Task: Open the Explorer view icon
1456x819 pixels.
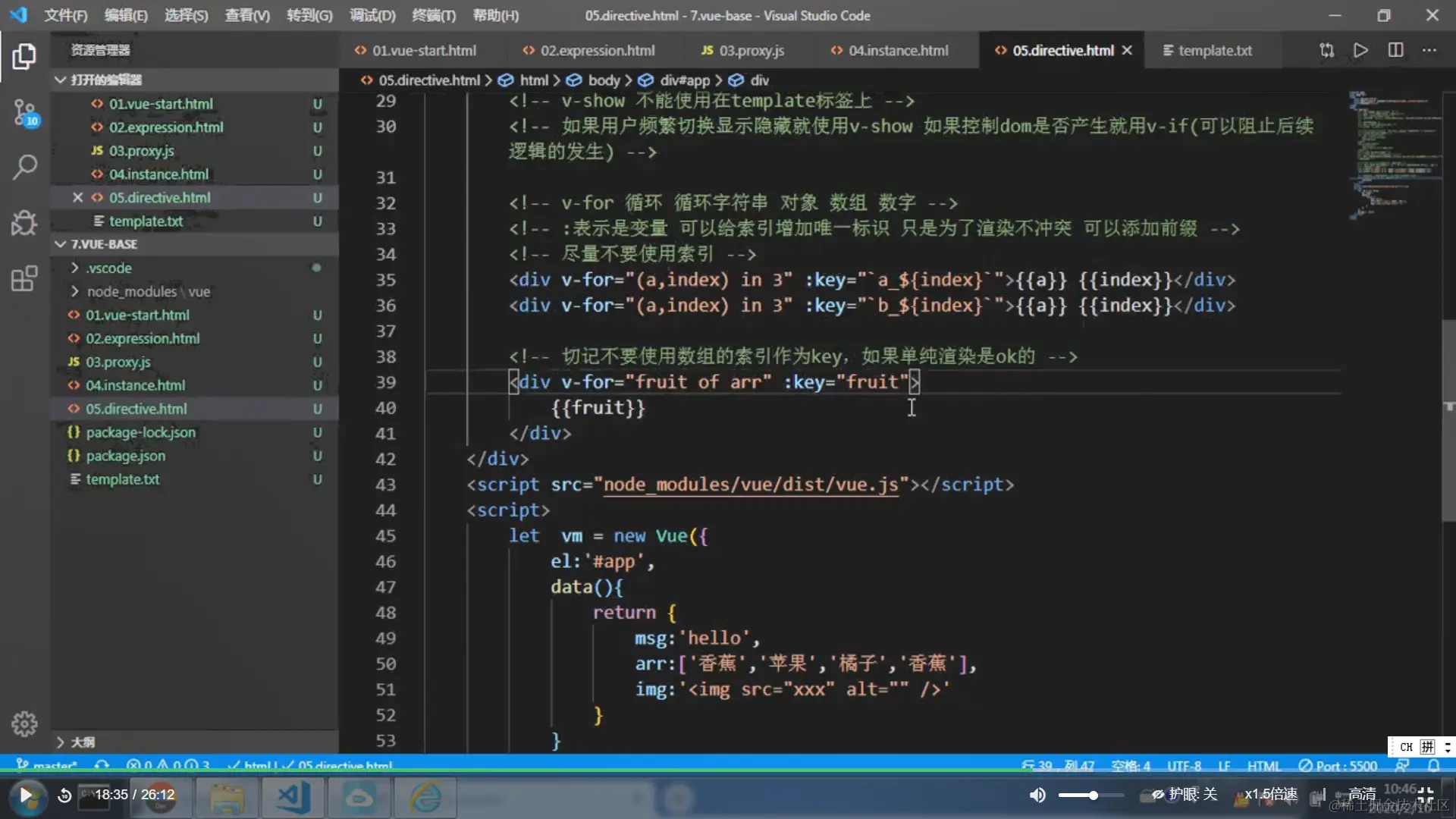Action: (24, 57)
